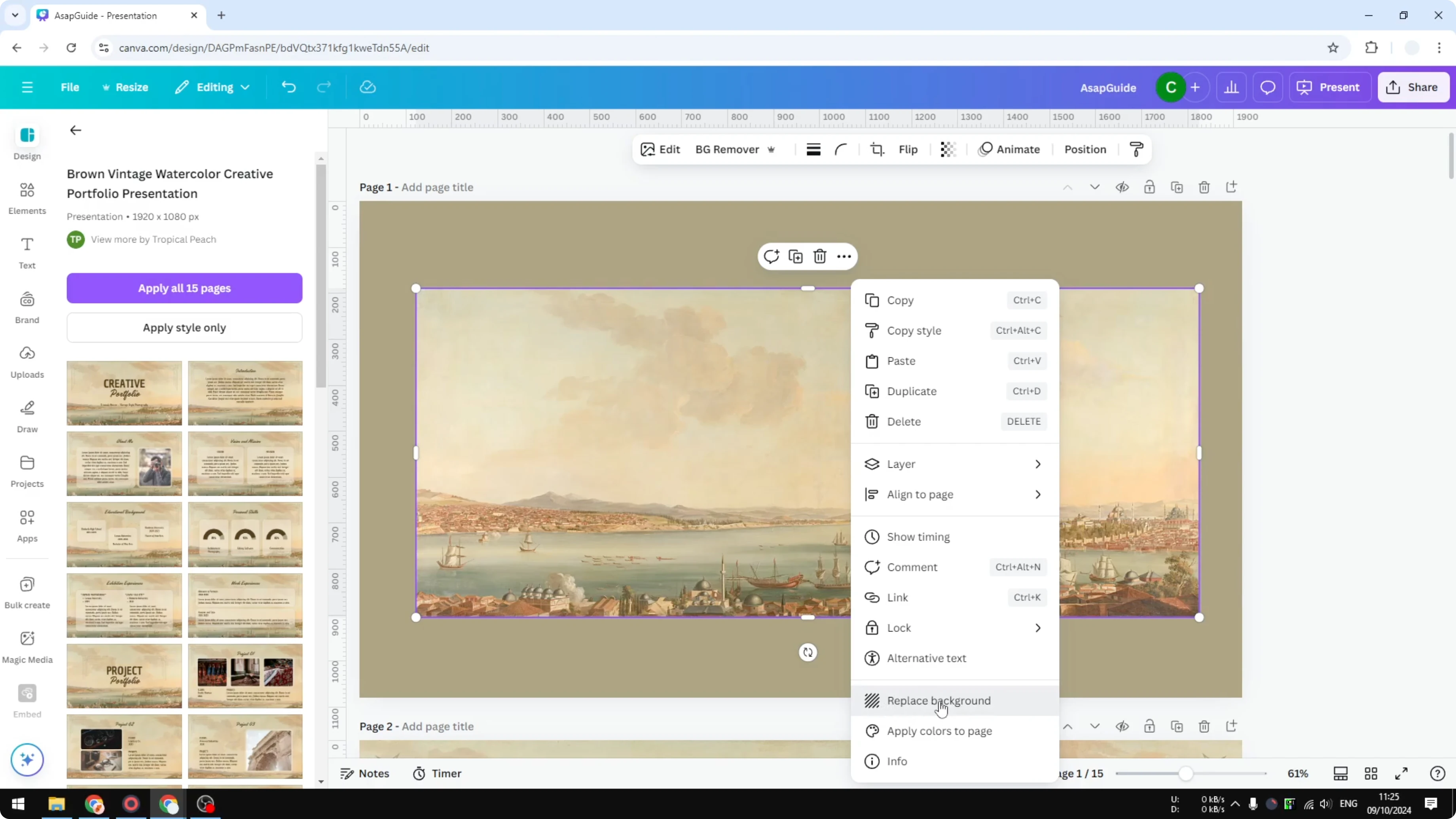Select Alternative text menu item

[x=955, y=658]
